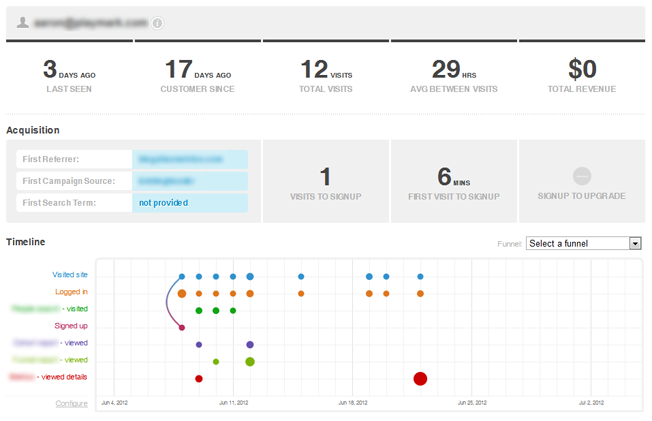This screenshot has height=421, width=652.
Task: Click the Logged in row label
Action: pos(71,292)
